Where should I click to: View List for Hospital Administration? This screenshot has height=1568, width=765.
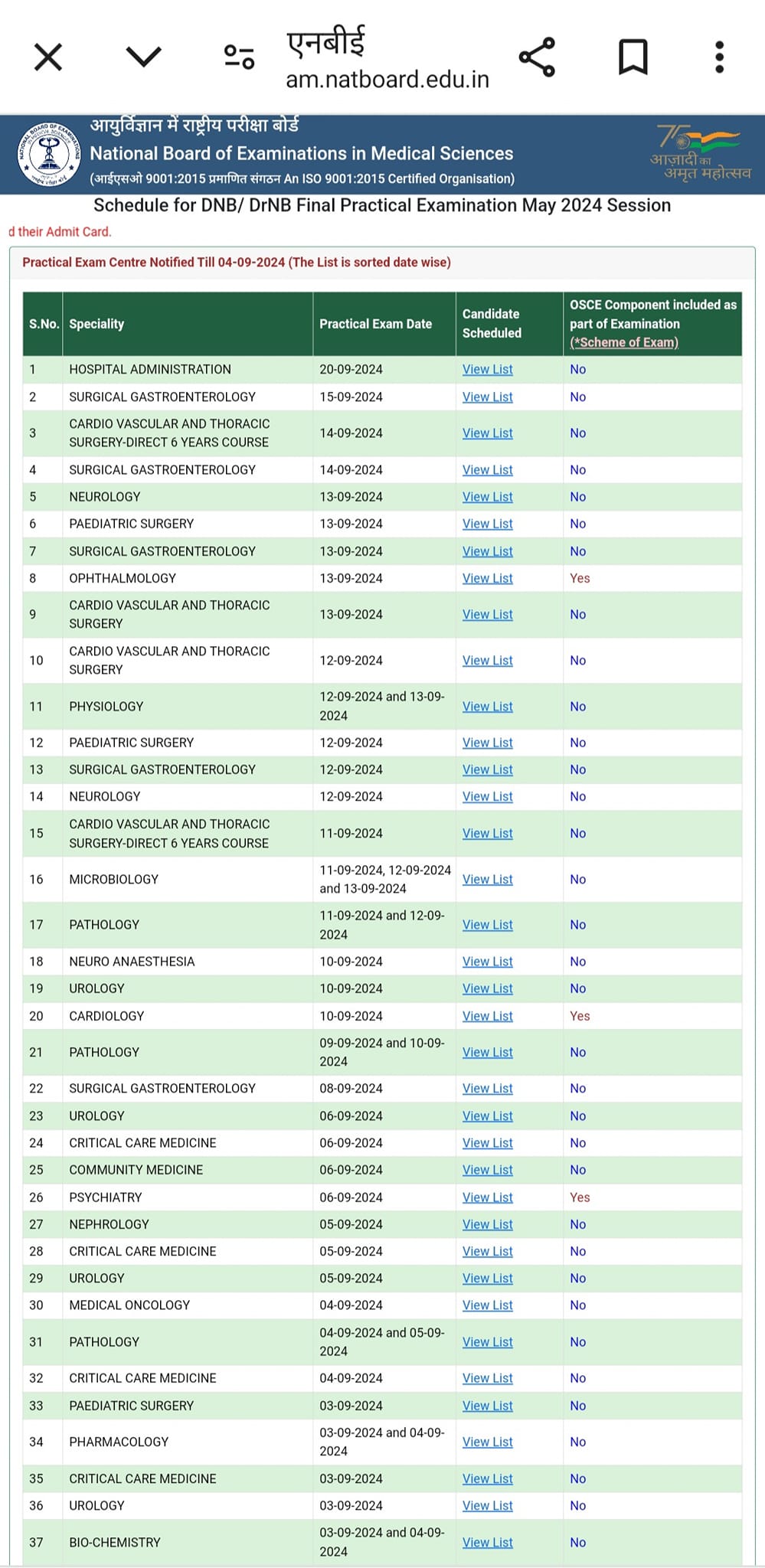488,369
